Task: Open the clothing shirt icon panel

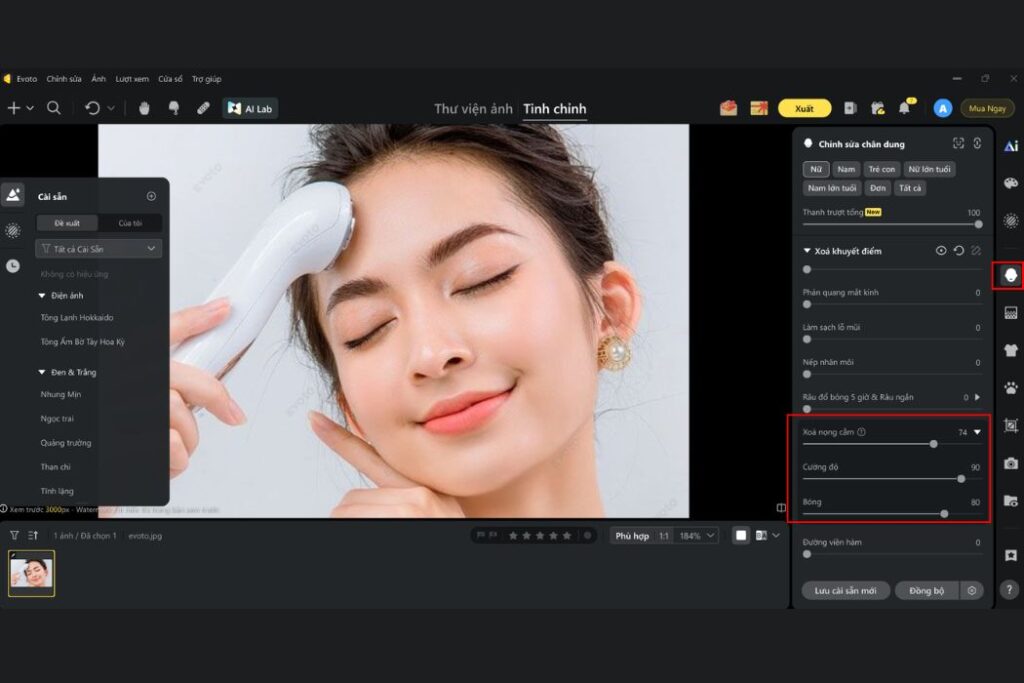Action: point(1011,351)
